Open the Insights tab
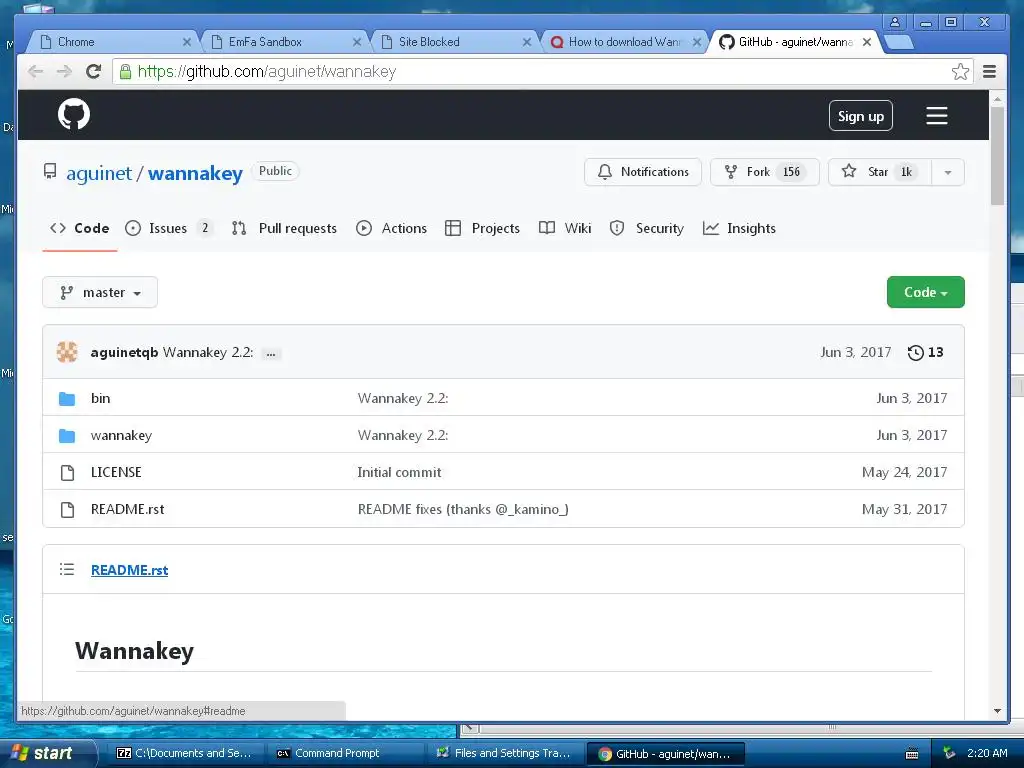1024x768 pixels. coord(739,229)
